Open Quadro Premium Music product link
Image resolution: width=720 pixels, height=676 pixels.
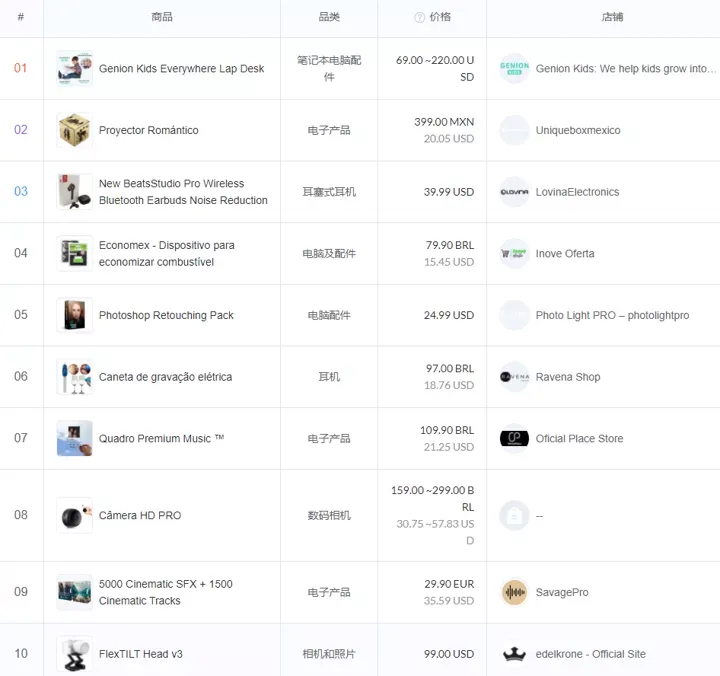click(x=161, y=439)
